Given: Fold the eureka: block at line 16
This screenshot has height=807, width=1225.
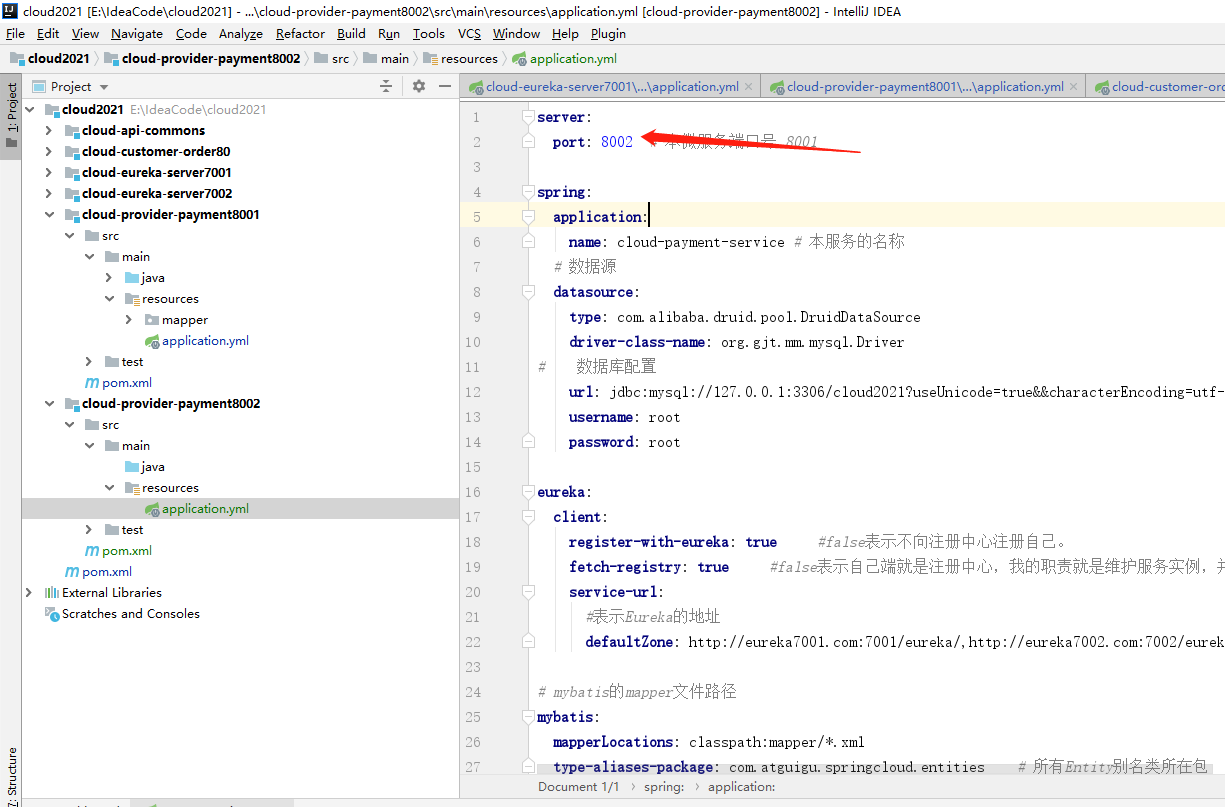Looking at the screenshot, I should (528, 492).
